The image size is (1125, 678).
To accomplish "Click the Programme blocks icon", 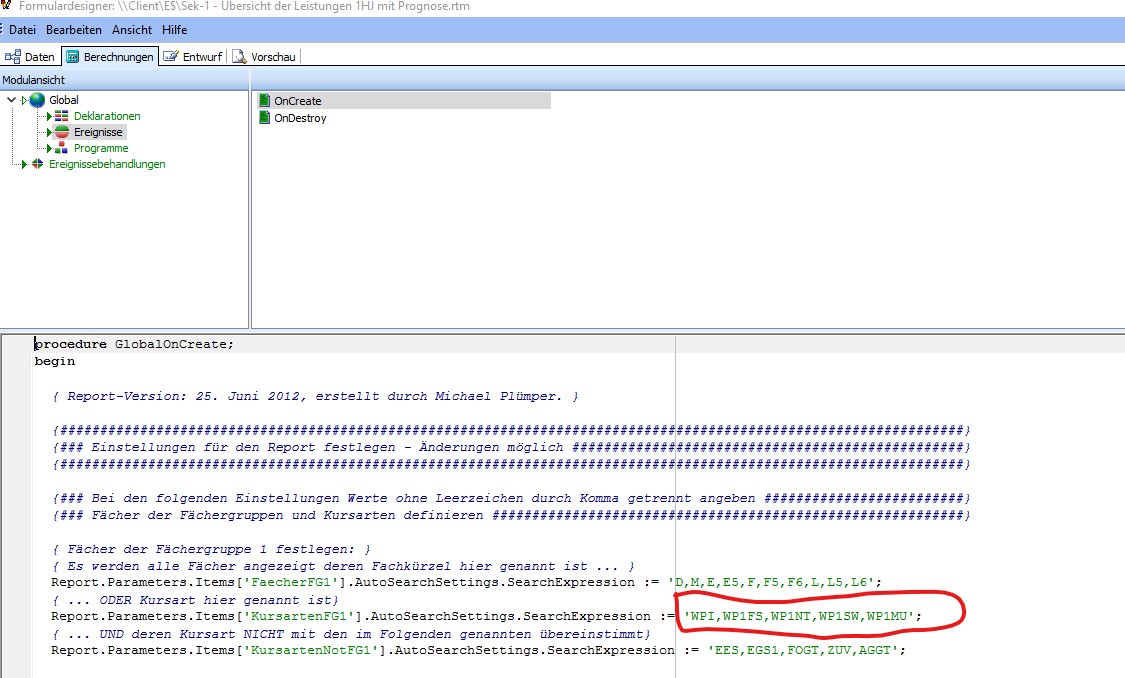I will (x=62, y=148).
